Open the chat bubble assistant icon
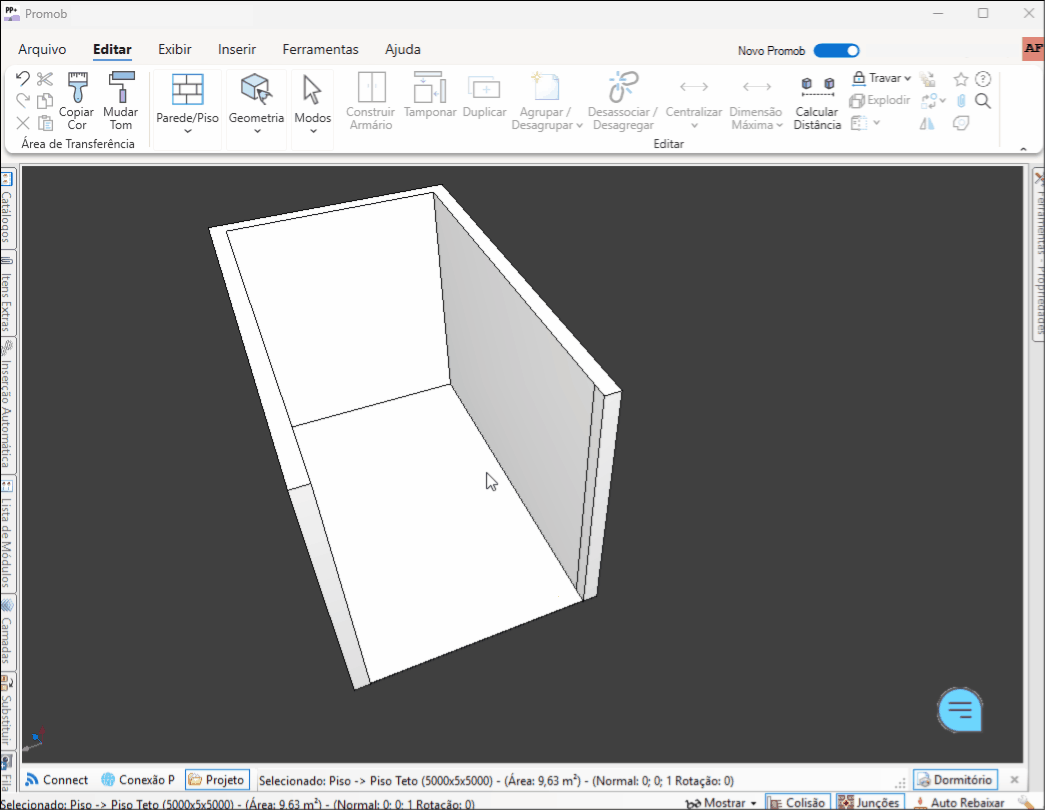This screenshot has height=810, width=1045. tap(960, 710)
